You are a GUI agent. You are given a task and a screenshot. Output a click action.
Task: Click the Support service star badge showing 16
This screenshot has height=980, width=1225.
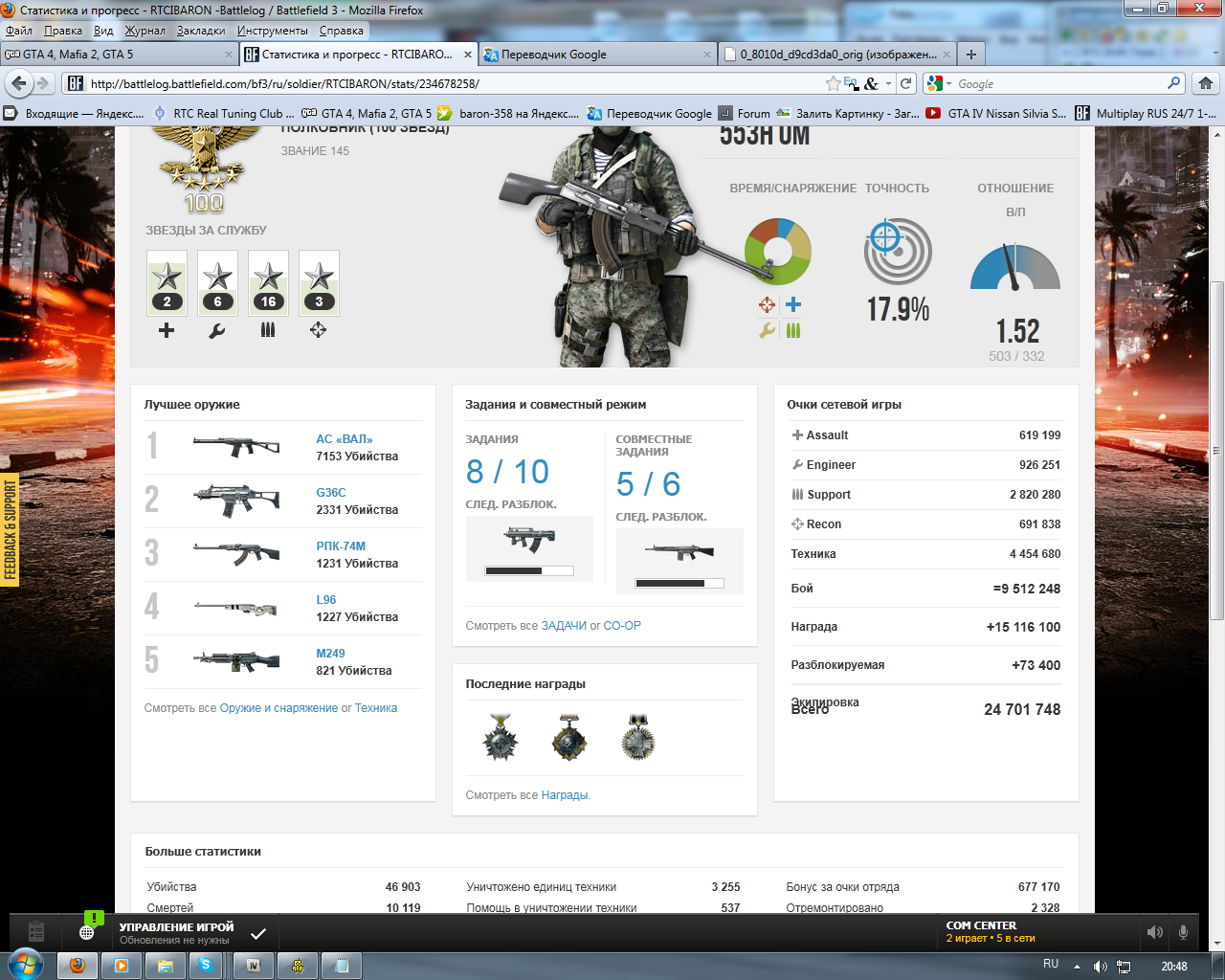coord(268,283)
